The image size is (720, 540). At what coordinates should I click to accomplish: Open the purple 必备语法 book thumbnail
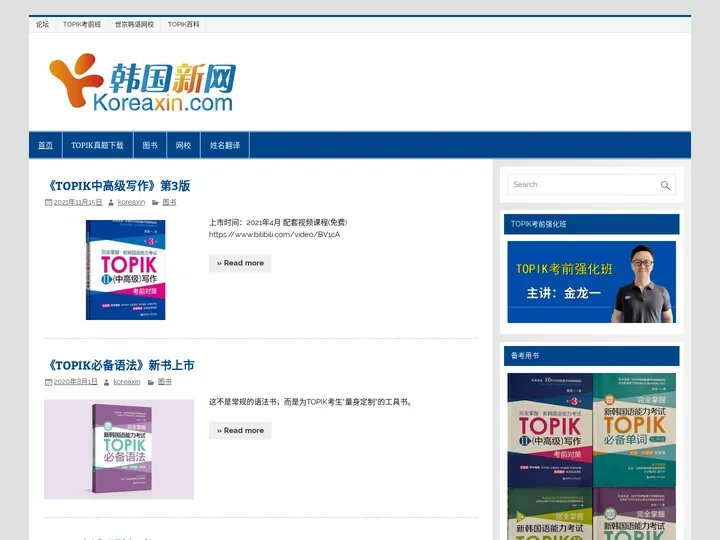pyautogui.click(x=119, y=450)
